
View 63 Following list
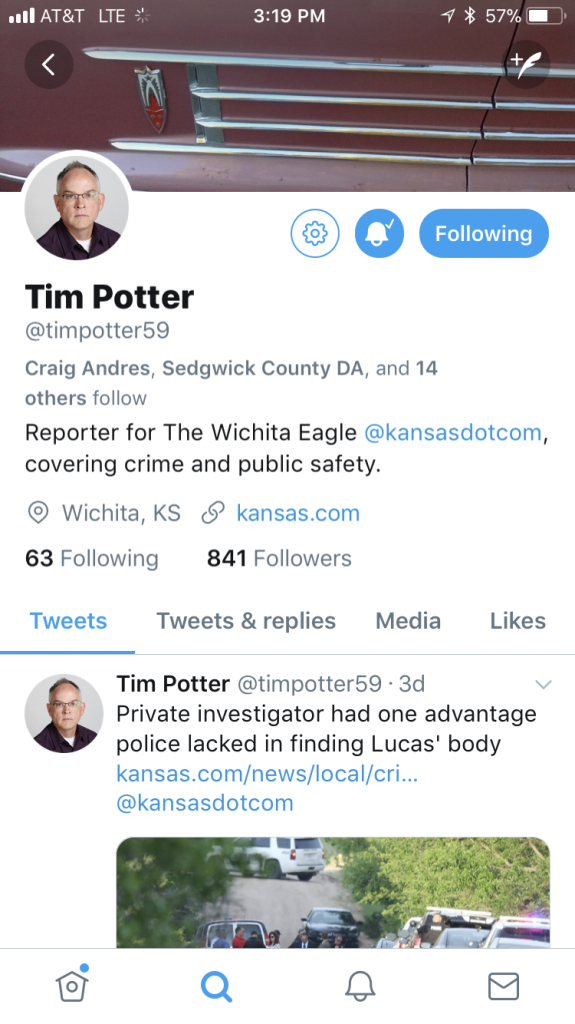91,558
